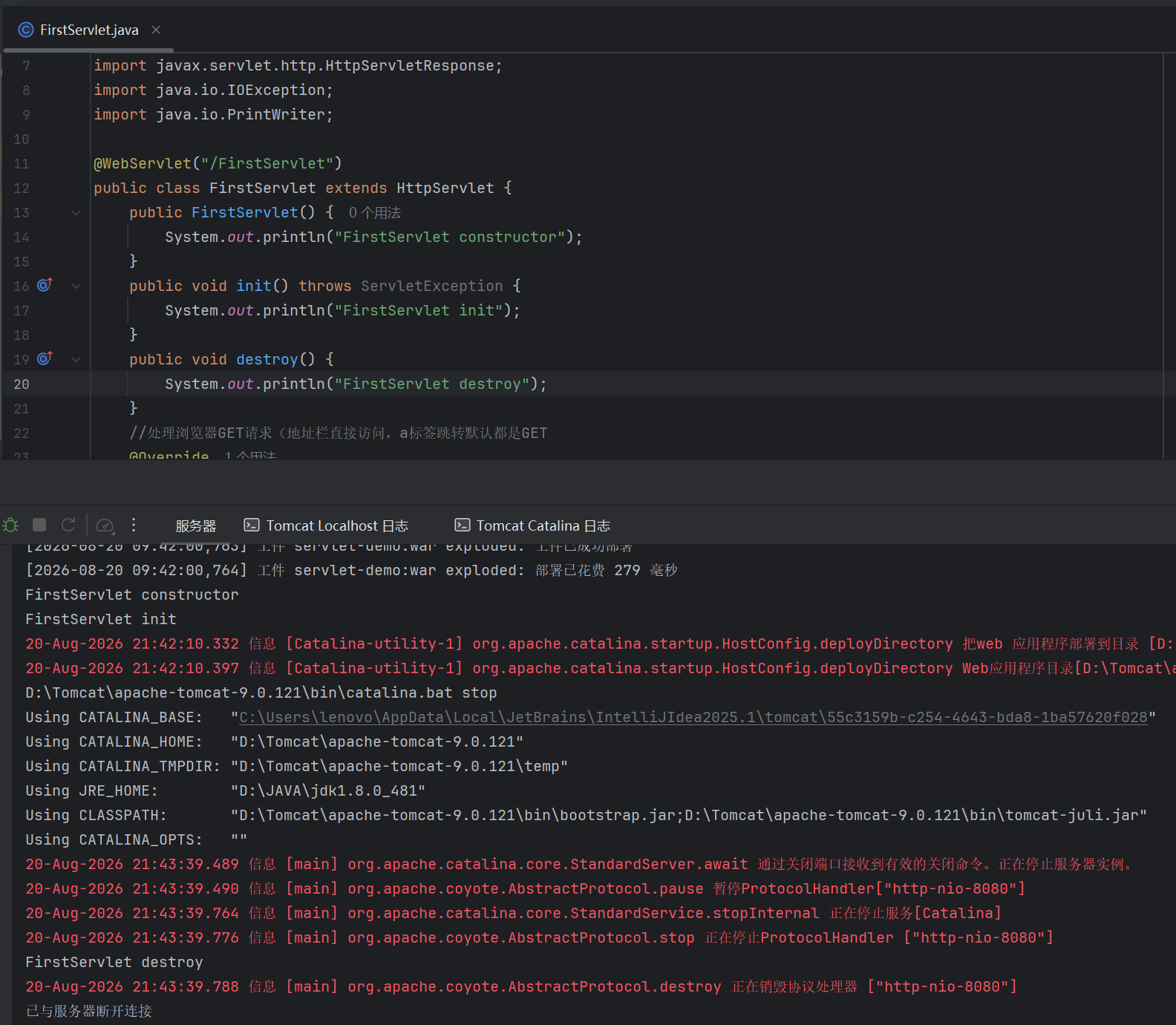Click console icon on Tomcat Localhost 日志 tab
Image resolution: width=1176 pixels, height=1025 pixels.
(252, 525)
